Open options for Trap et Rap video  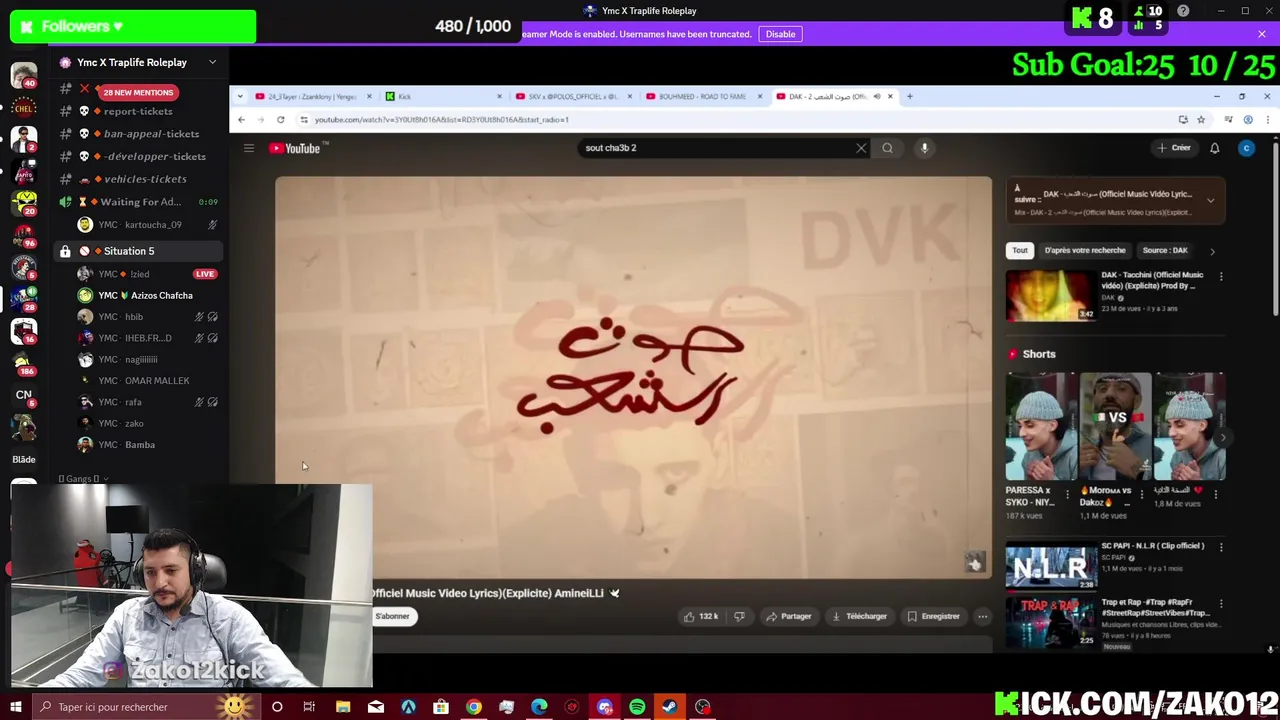(x=1221, y=603)
